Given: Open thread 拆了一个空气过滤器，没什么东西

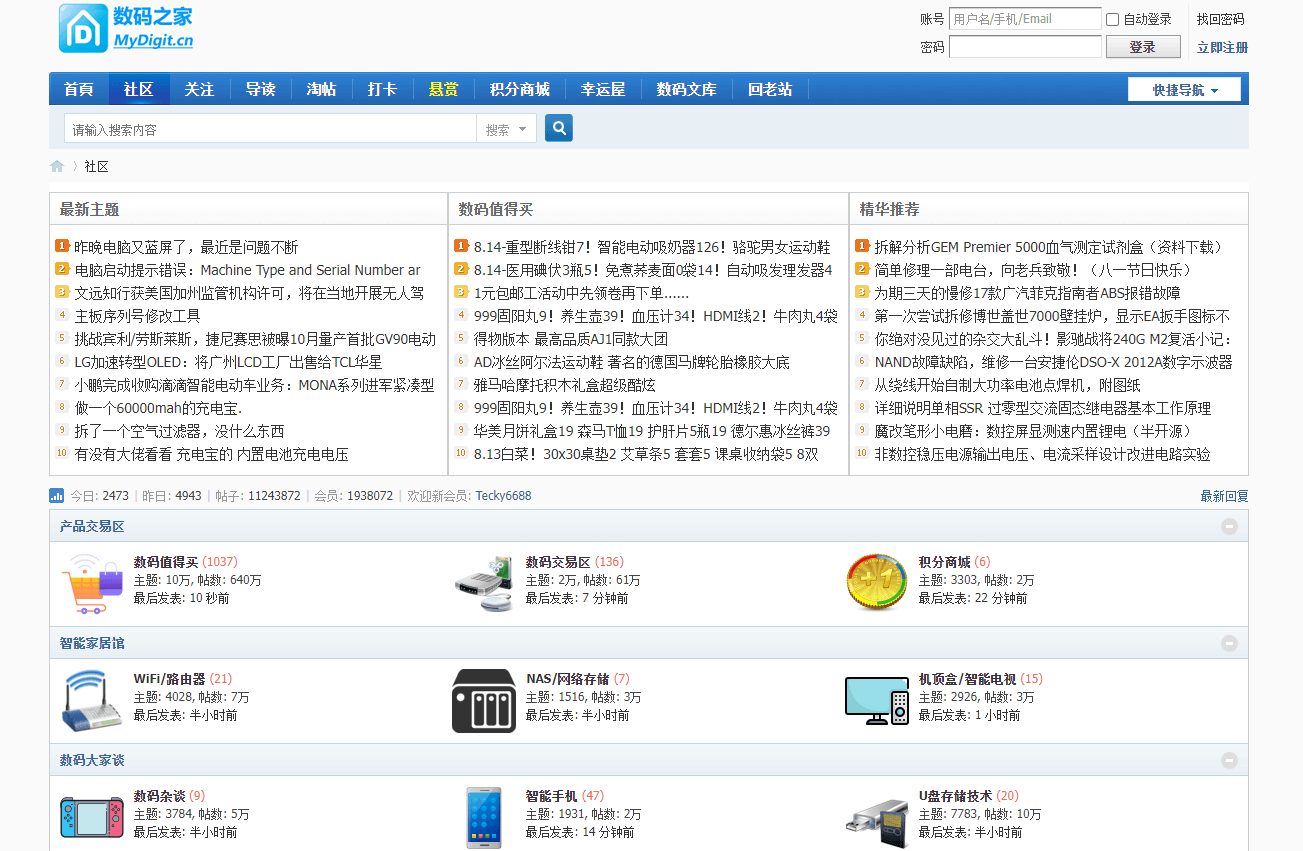Looking at the screenshot, I should (179, 431).
